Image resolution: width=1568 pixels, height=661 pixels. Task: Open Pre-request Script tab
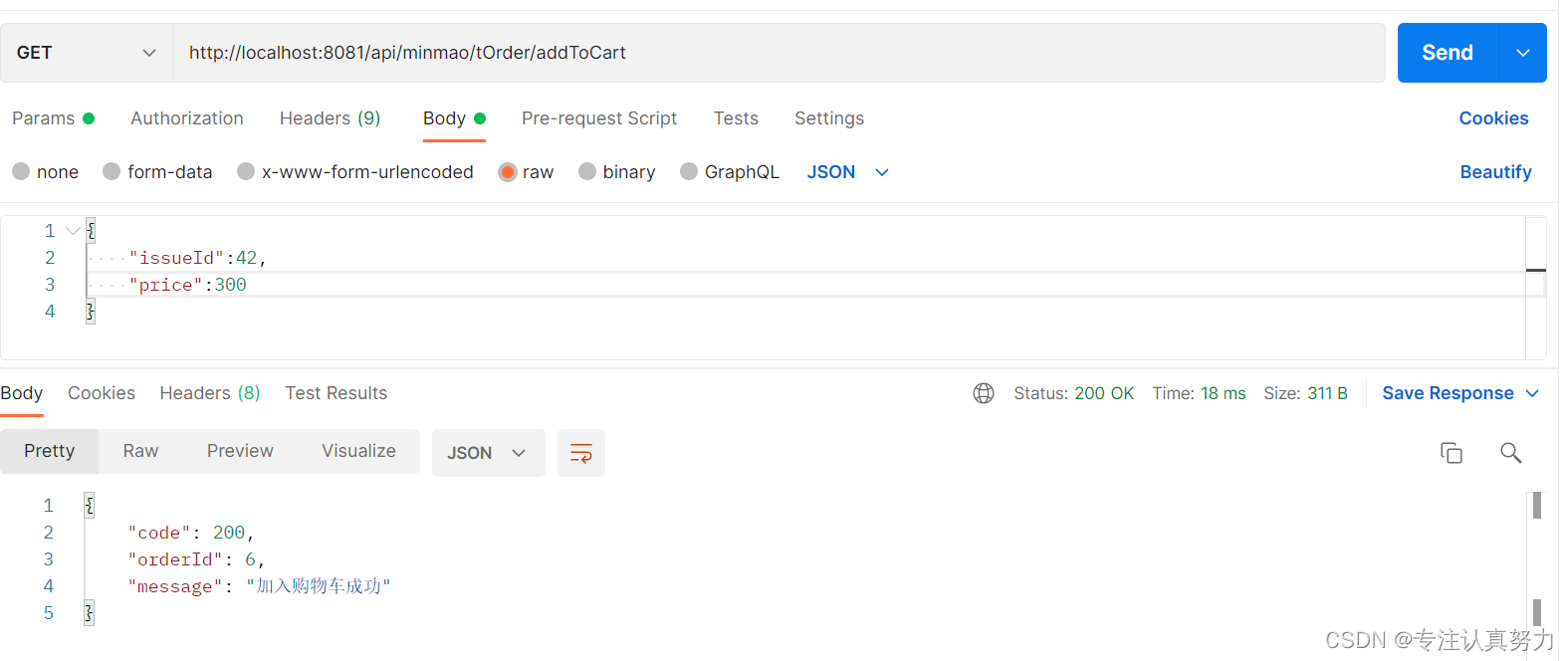[599, 118]
